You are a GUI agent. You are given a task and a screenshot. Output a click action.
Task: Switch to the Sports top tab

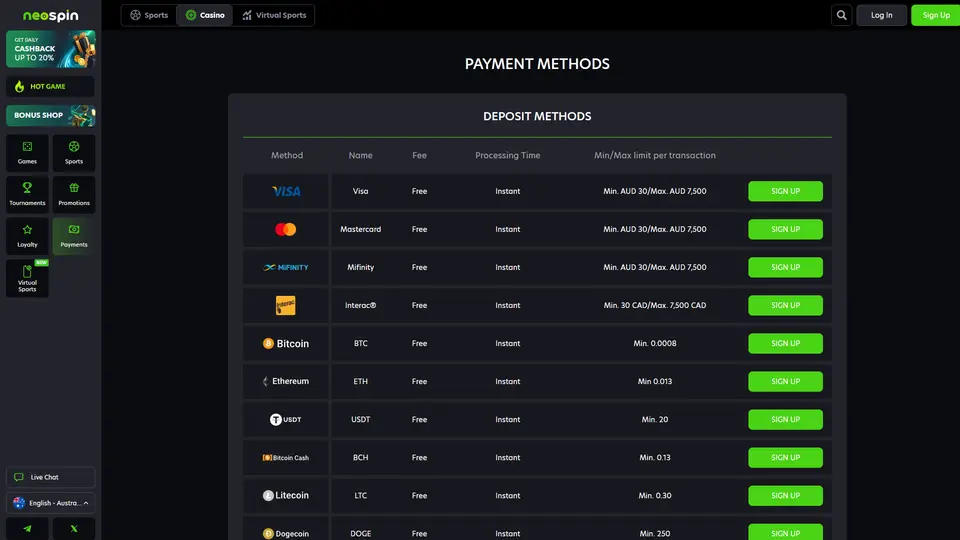(x=149, y=15)
